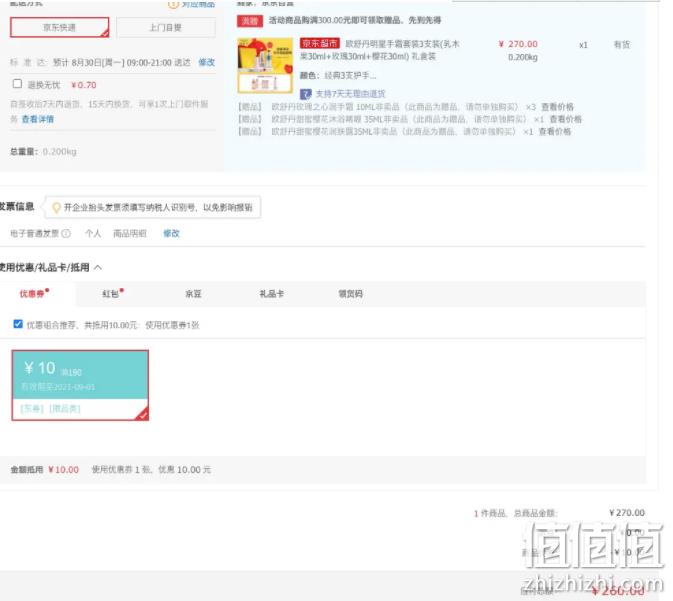Click 查看价格 for the 沐浴啫喱 35ML gift
Image resolution: width=673 pixels, height=601 pixels.
(x=565, y=119)
